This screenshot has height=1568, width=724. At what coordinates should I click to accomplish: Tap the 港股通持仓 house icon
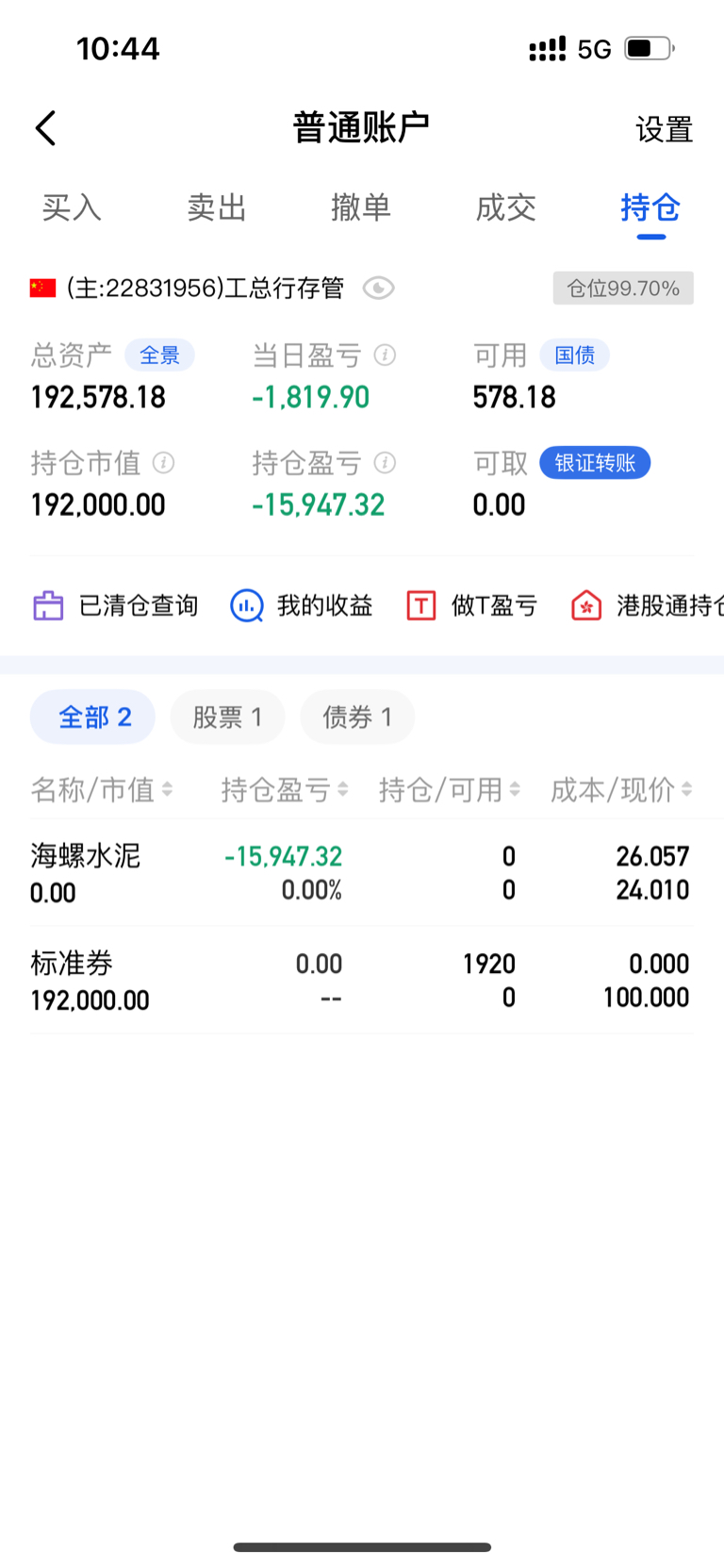tap(586, 605)
